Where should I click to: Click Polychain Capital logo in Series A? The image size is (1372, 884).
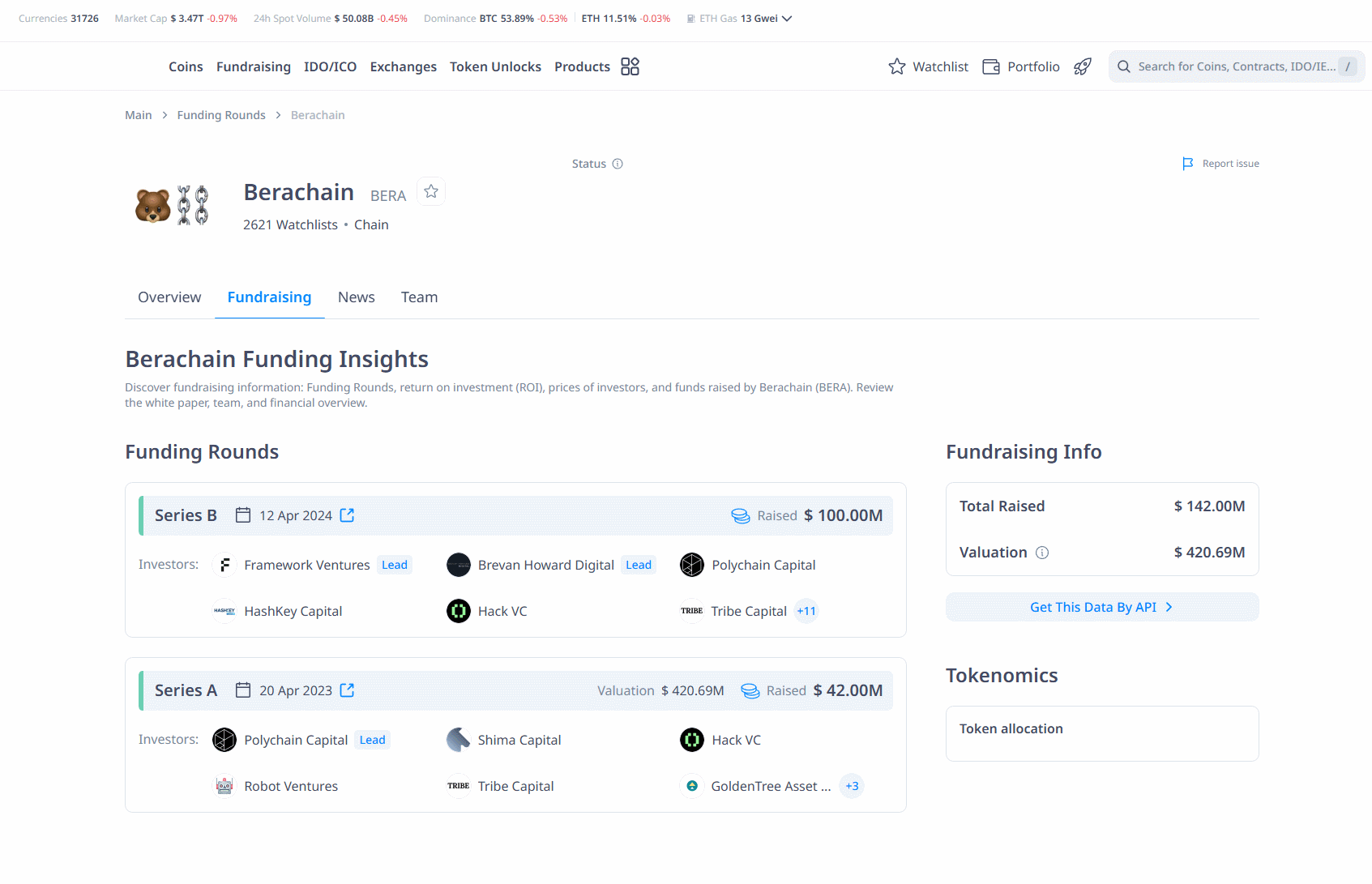[224, 740]
